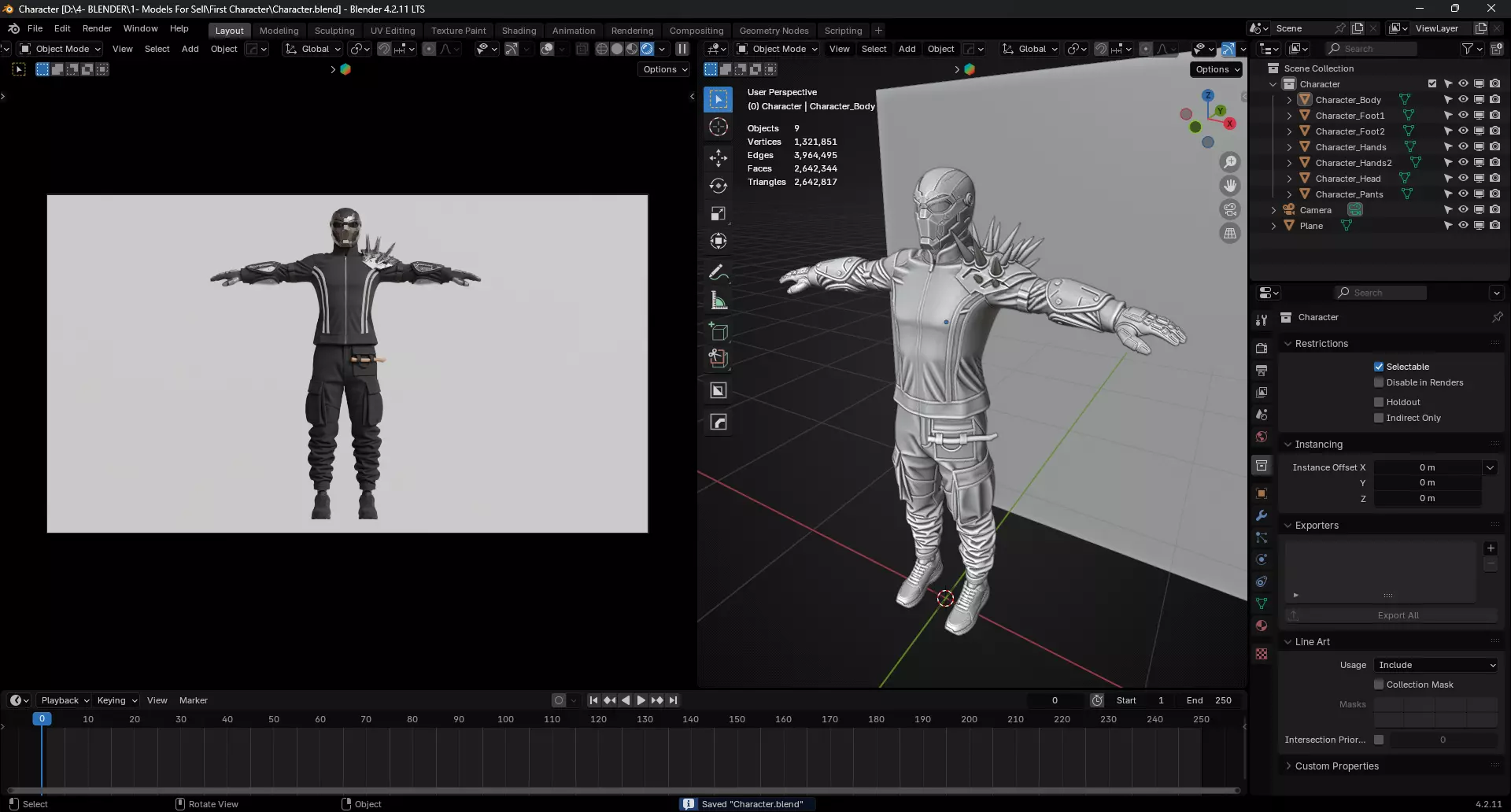
Task: Collapse the Restrictions panel
Action: click(1321, 344)
